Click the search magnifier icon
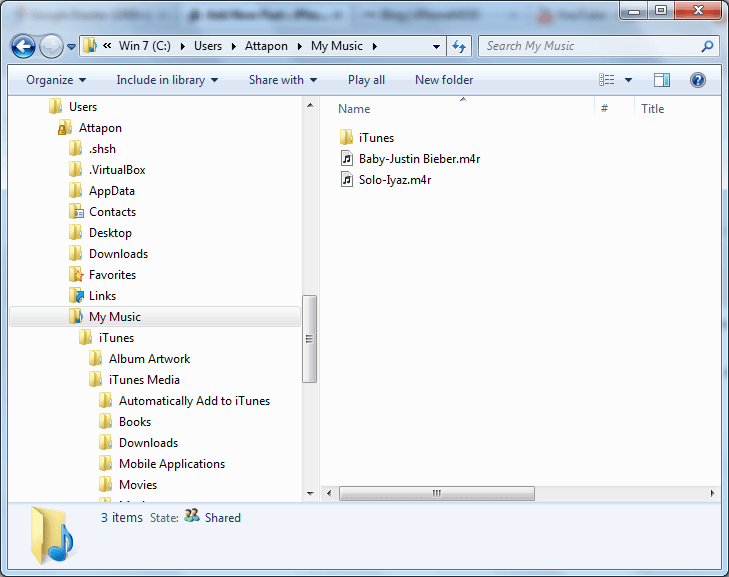729x577 pixels. 707,46
